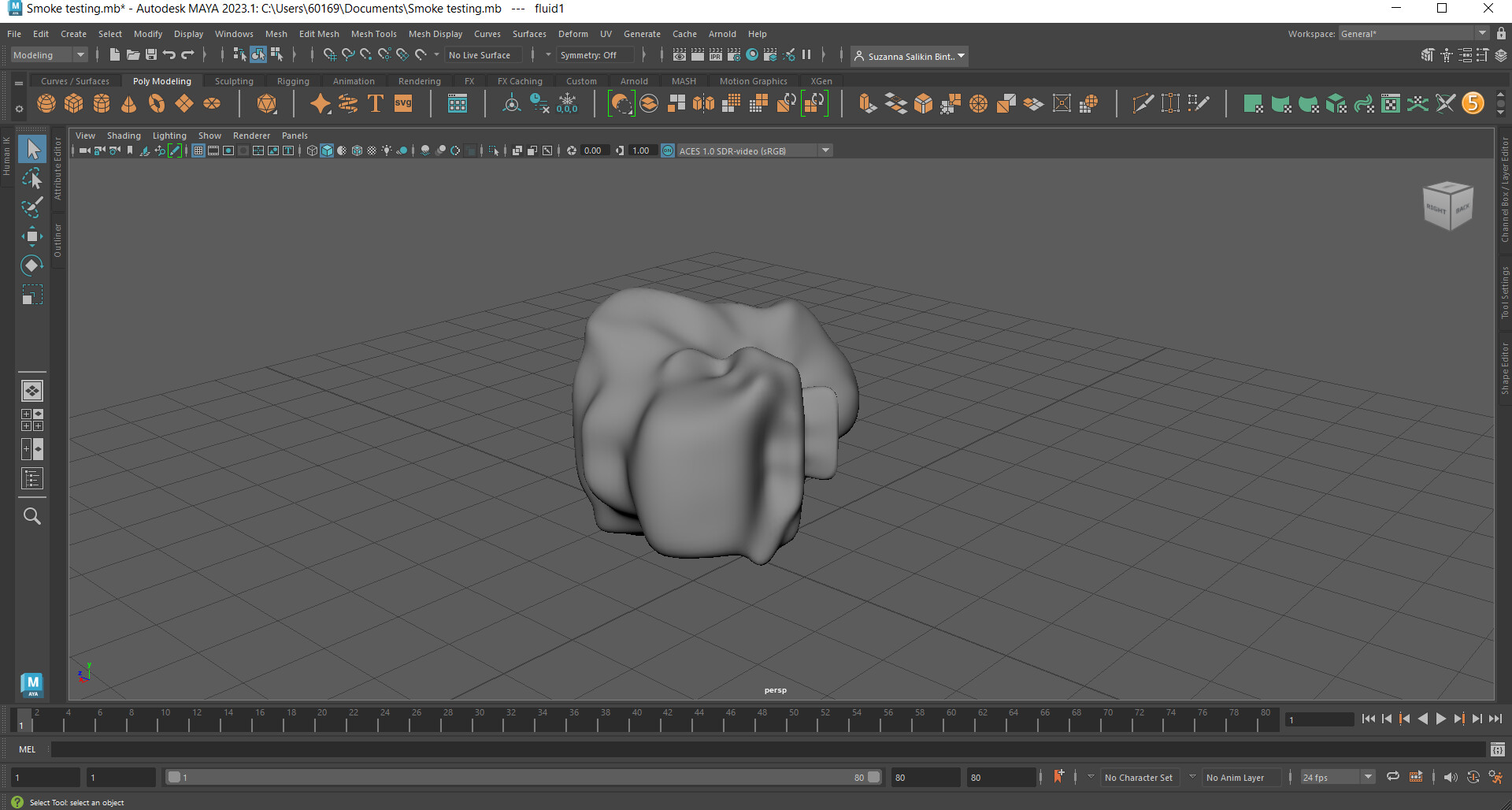This screenshot has height=810, width=1512.
Task: Activate the Paint Selection tool
Action: pos(32,208)
